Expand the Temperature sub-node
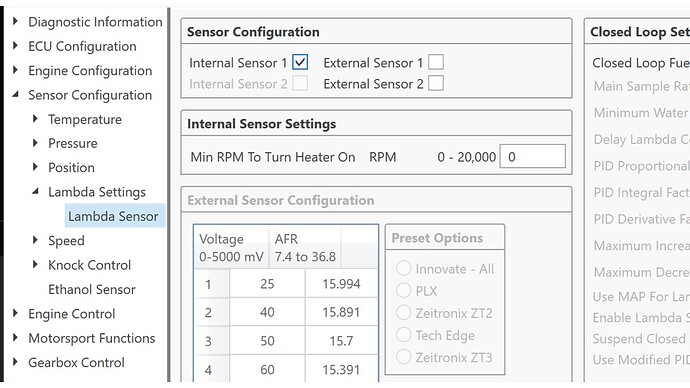Screen dimensions: 690x388 [x=35, y=118]
